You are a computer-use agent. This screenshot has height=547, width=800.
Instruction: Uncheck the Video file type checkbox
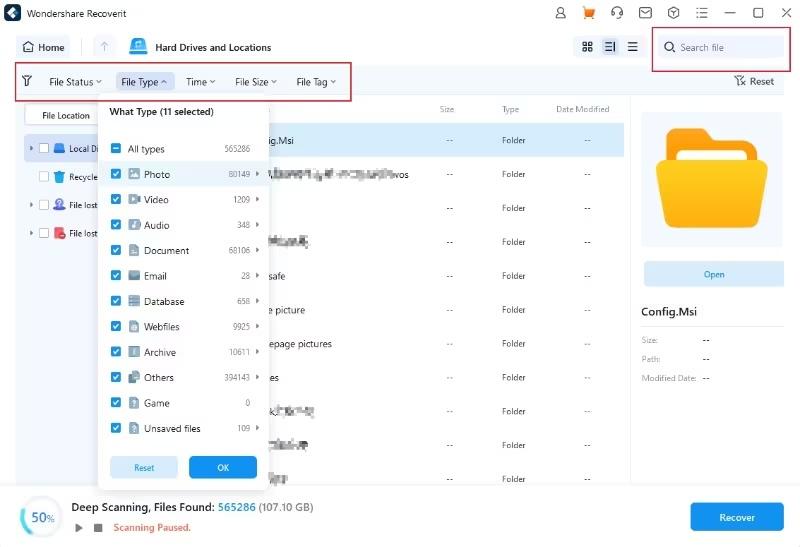pyautogui.click(x=117, y=200)
